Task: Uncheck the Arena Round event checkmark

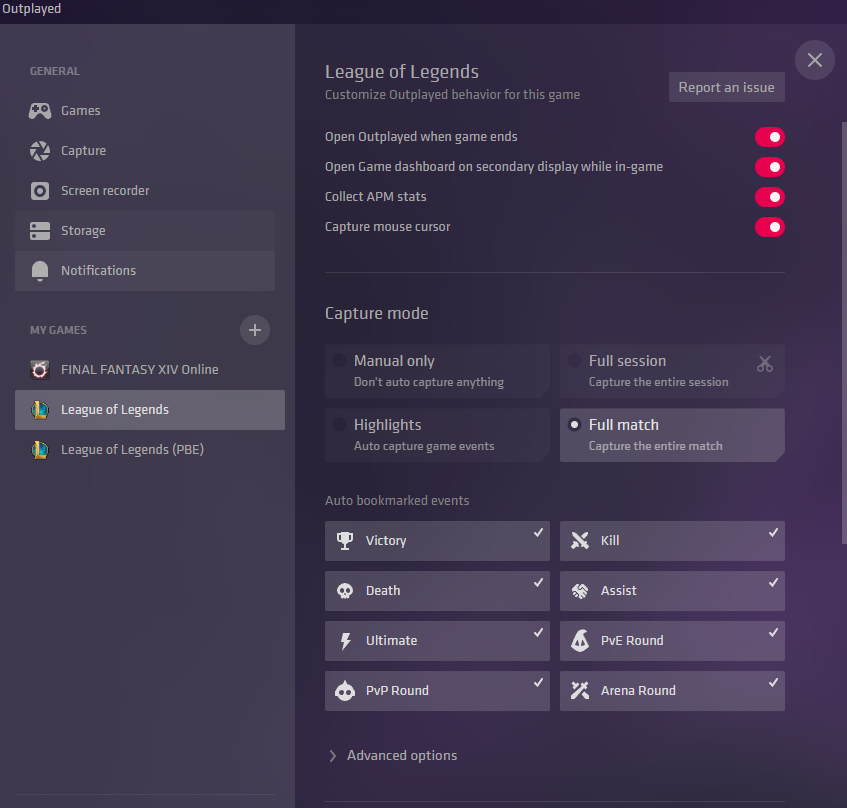Action: point(774,683)
